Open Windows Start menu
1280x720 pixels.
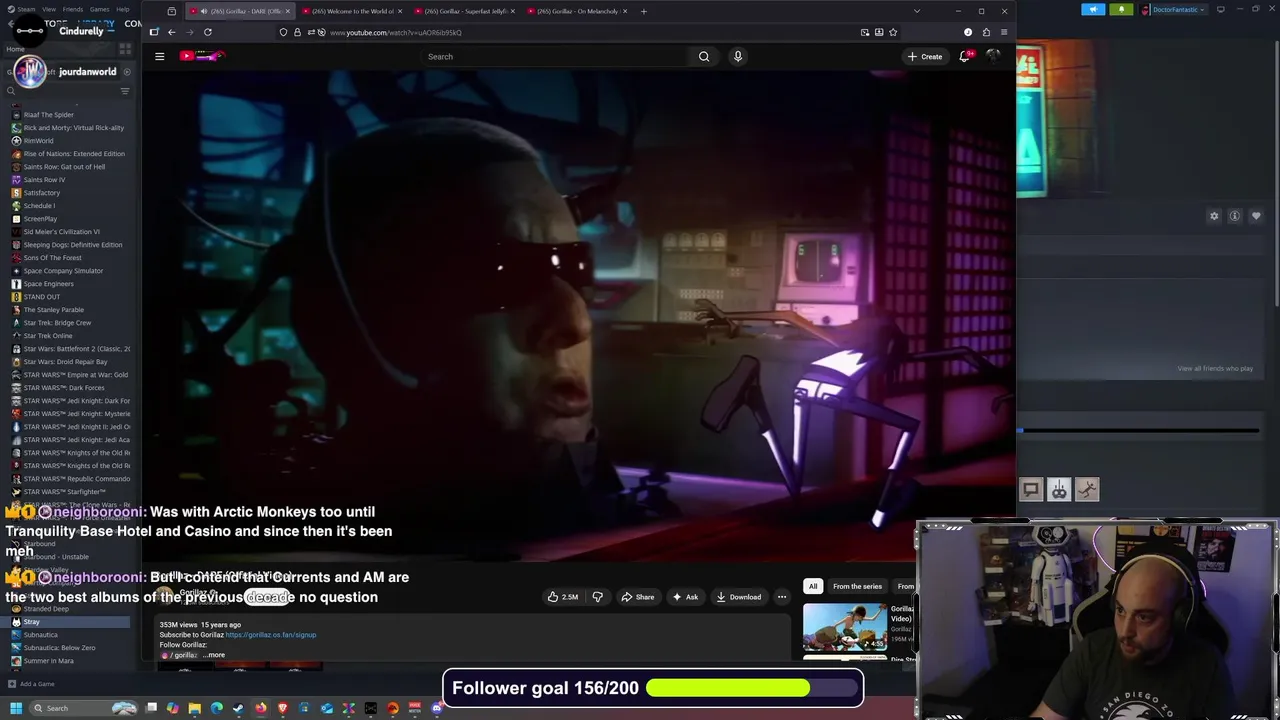[15, 708]
